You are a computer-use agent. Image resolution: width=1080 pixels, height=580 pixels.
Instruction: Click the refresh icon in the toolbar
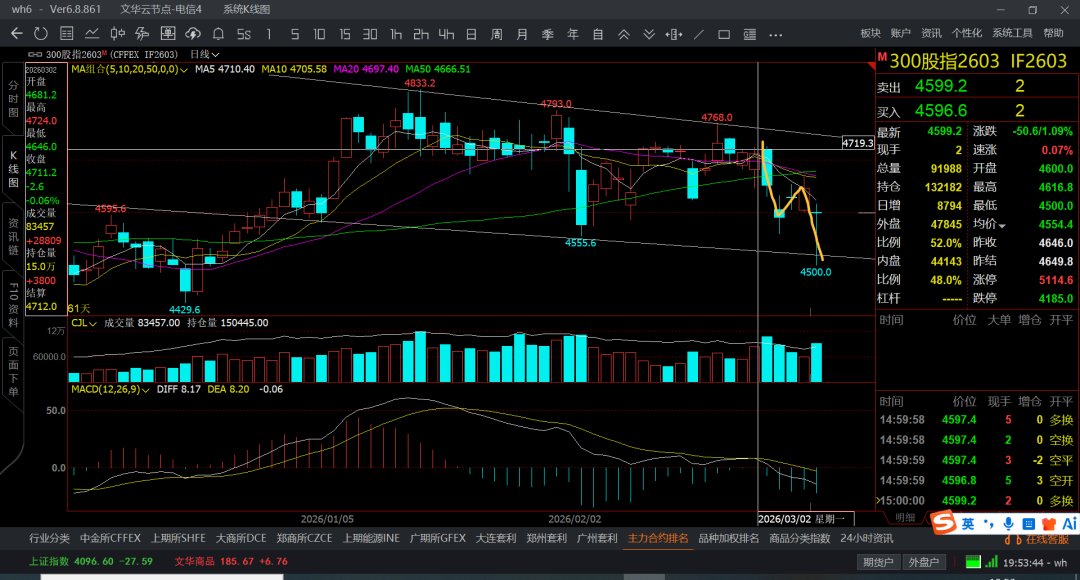[41, 34]
